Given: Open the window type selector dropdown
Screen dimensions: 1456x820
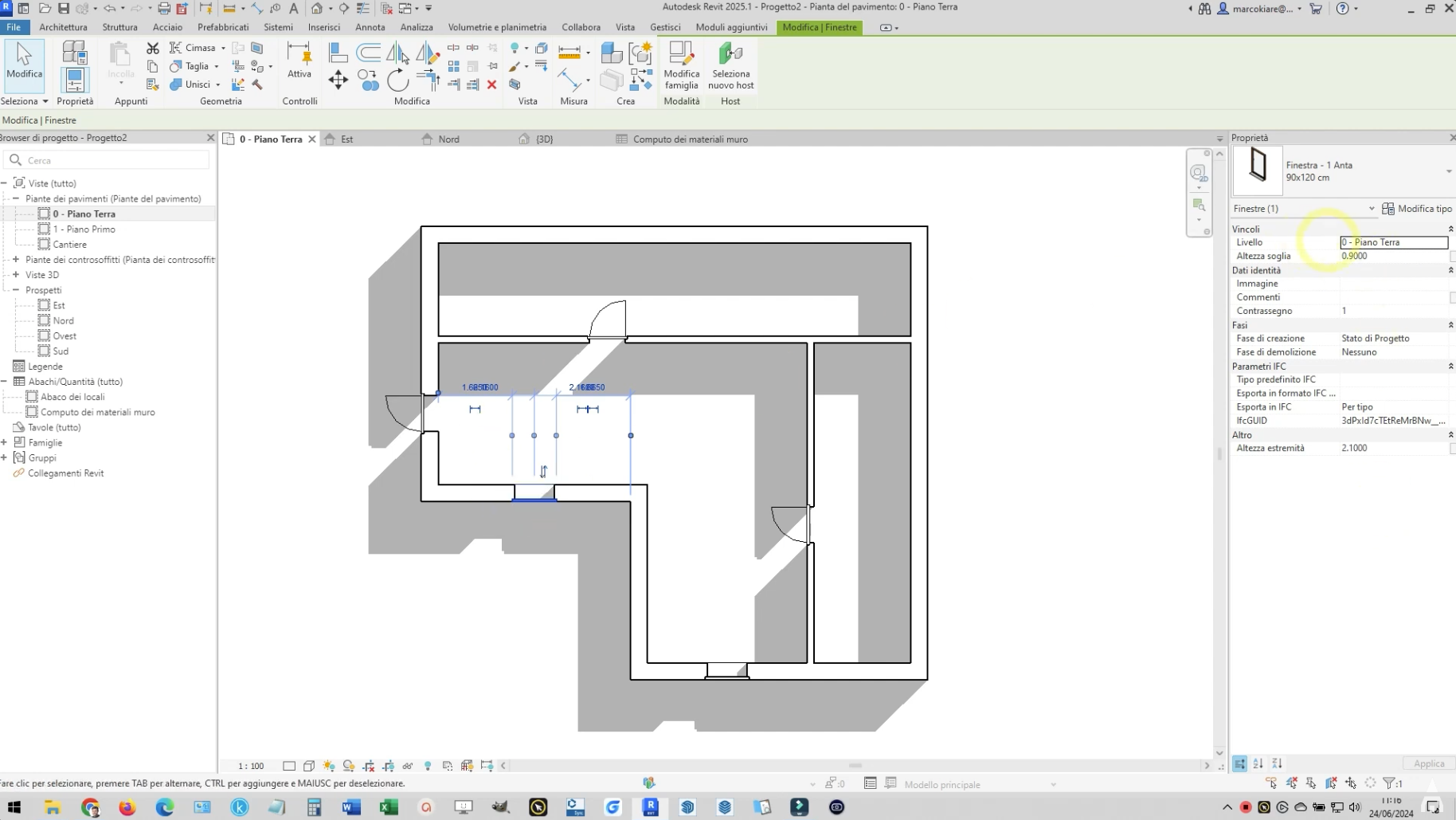Looking at the screenshot, I should click(x=1447, y=171).
